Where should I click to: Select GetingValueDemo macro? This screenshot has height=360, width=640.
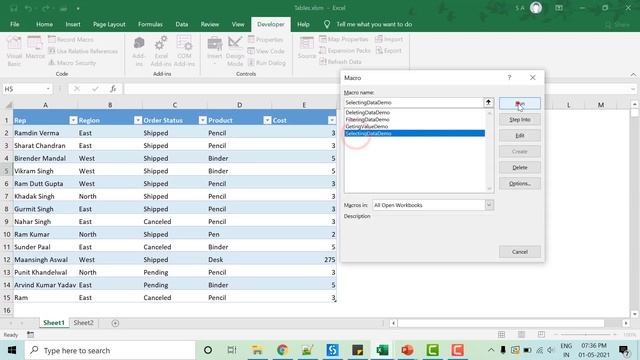pos(367,126)
